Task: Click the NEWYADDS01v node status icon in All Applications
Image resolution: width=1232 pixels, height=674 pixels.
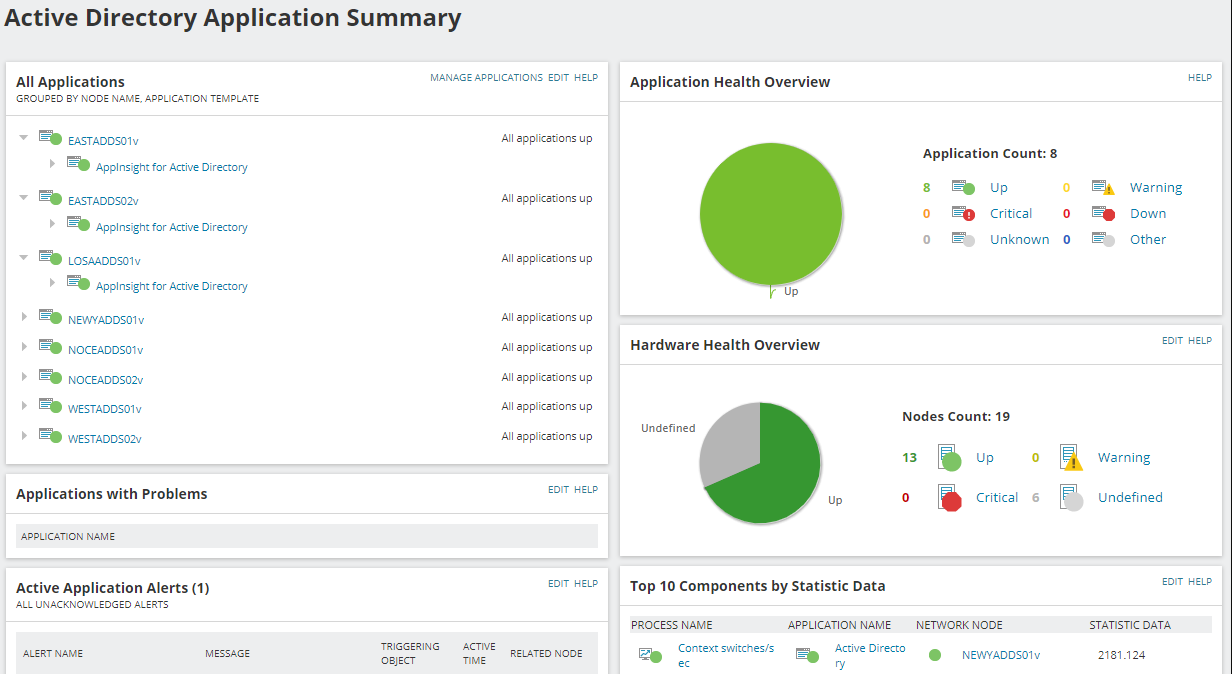Action: pos(50,317)
